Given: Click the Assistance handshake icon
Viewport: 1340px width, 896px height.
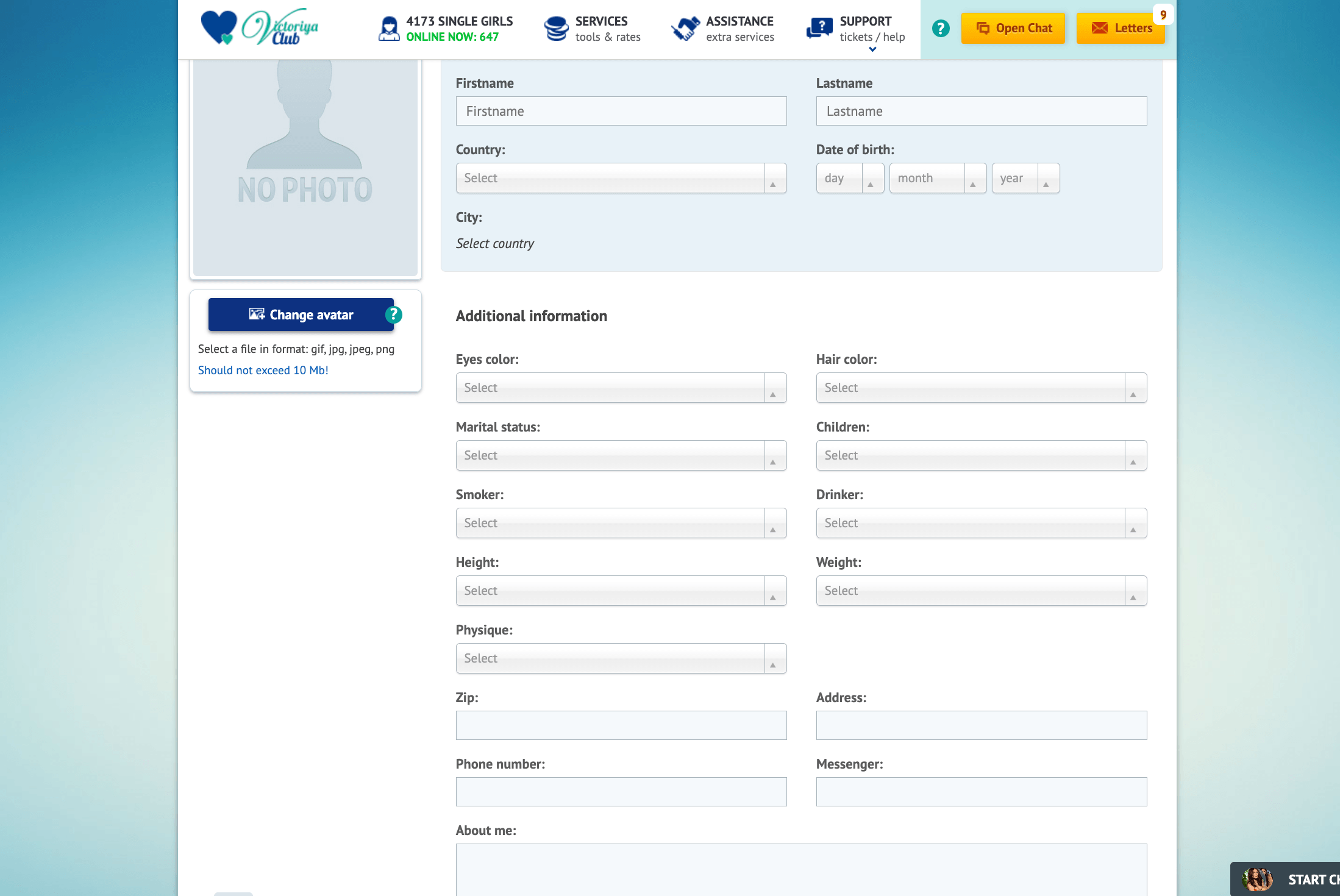Looking at the screenshot, I should [x=685, y=29].
